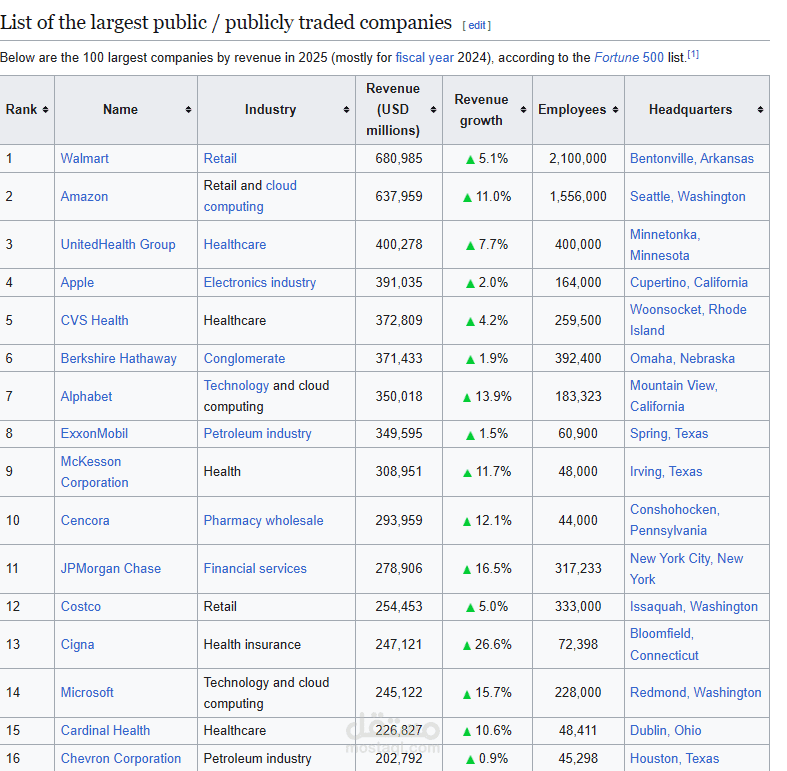Sort by Employees column sort arrows
The height and width of the screenshot is (771, 787).
coord(615,109)
